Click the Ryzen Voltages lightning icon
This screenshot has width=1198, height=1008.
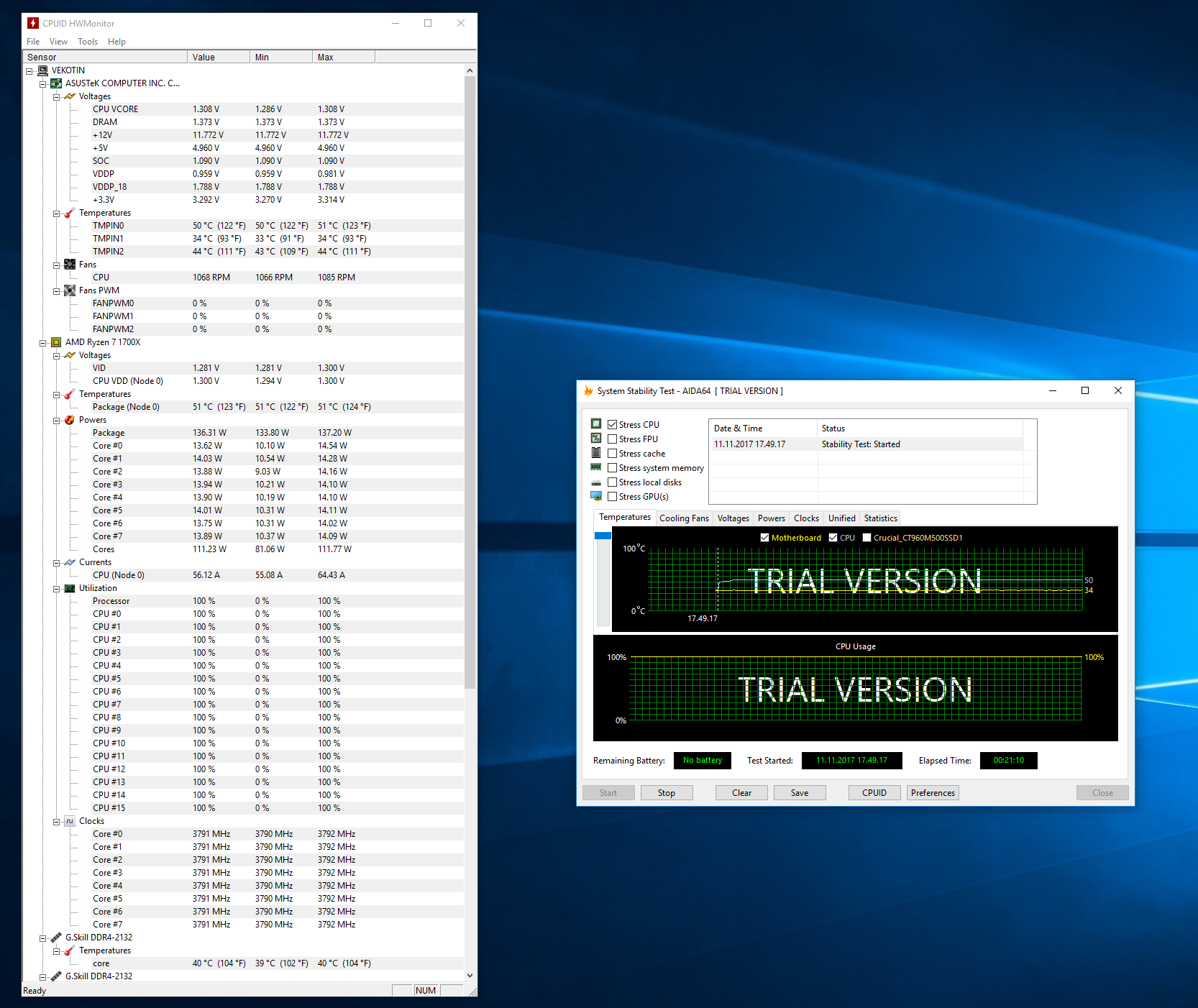(70, 355)
